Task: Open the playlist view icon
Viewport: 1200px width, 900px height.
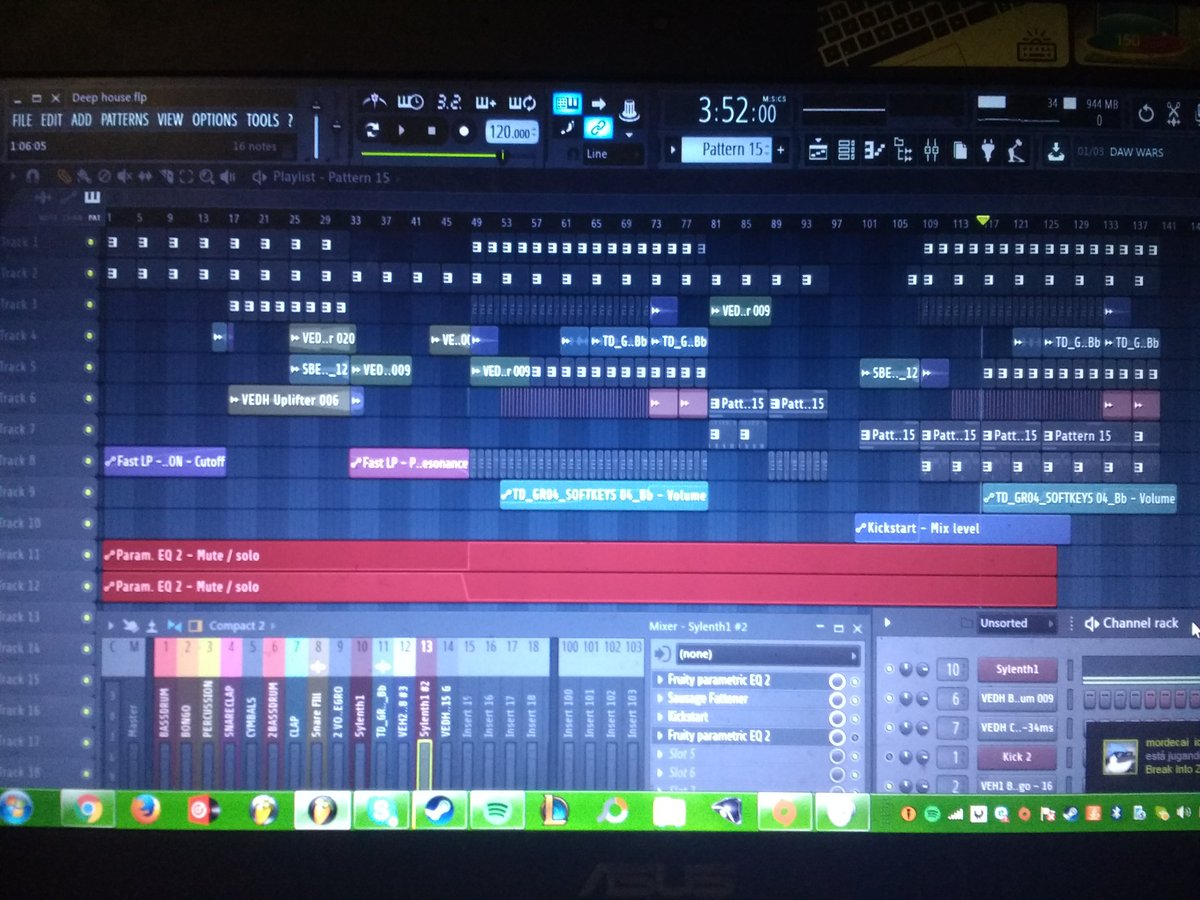Action: [819, 151]
